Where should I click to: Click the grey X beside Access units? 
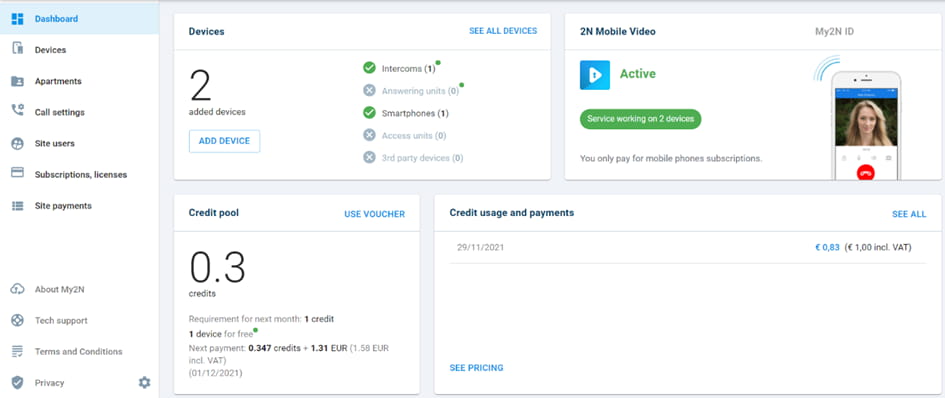coord(369,135)
